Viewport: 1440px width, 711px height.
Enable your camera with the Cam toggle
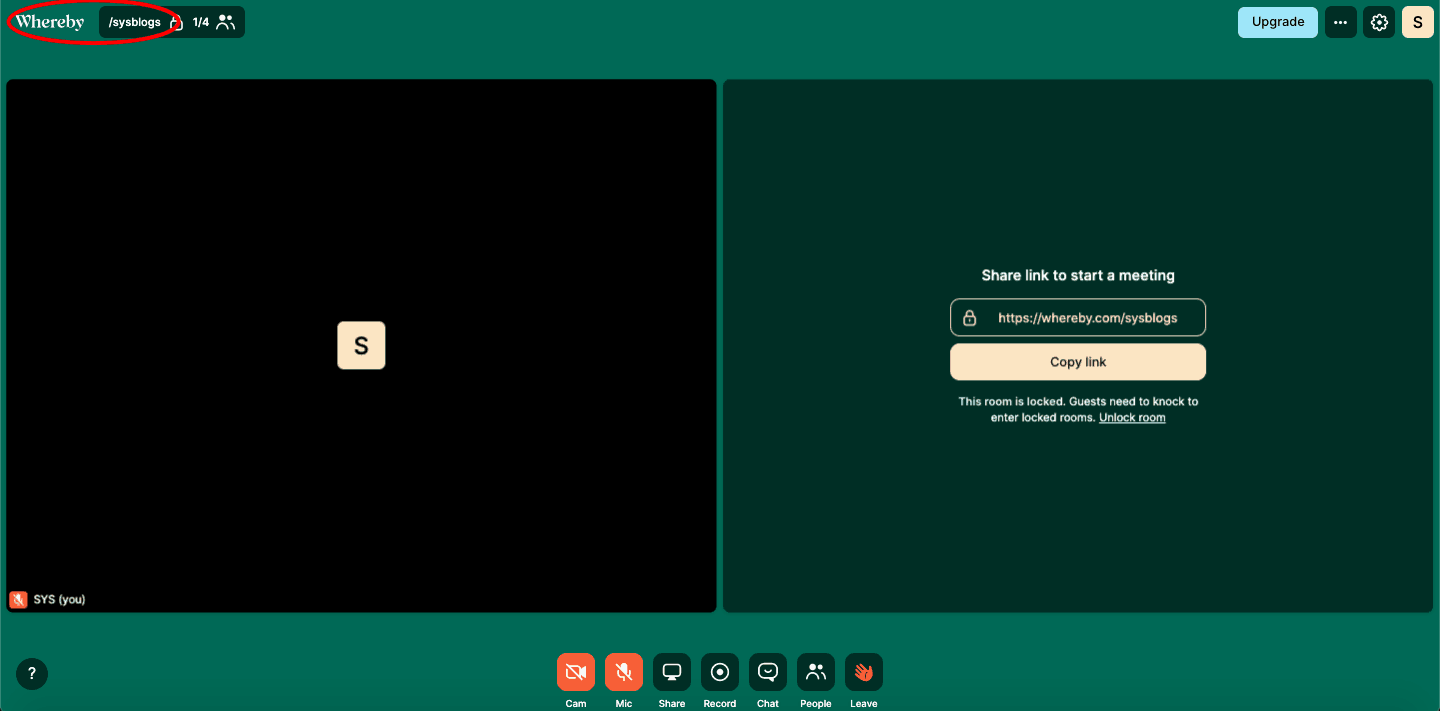click(575, 671)
